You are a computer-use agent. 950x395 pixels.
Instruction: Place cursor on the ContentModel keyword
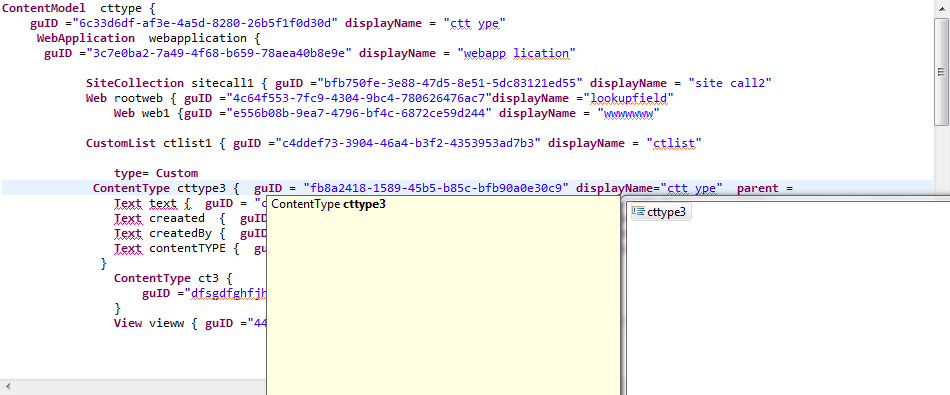pos(43,9)
